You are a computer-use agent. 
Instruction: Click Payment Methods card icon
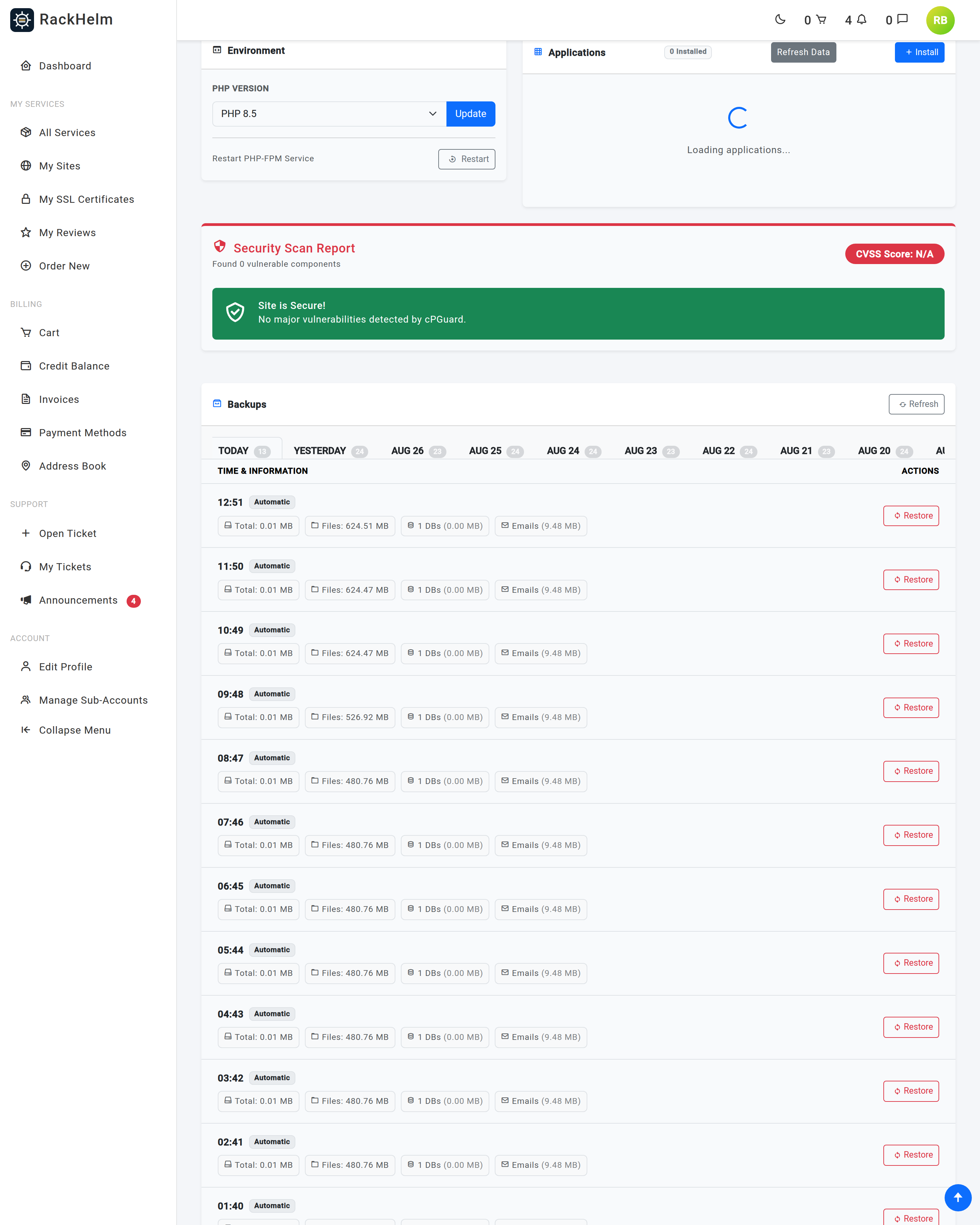pos(26,432)
